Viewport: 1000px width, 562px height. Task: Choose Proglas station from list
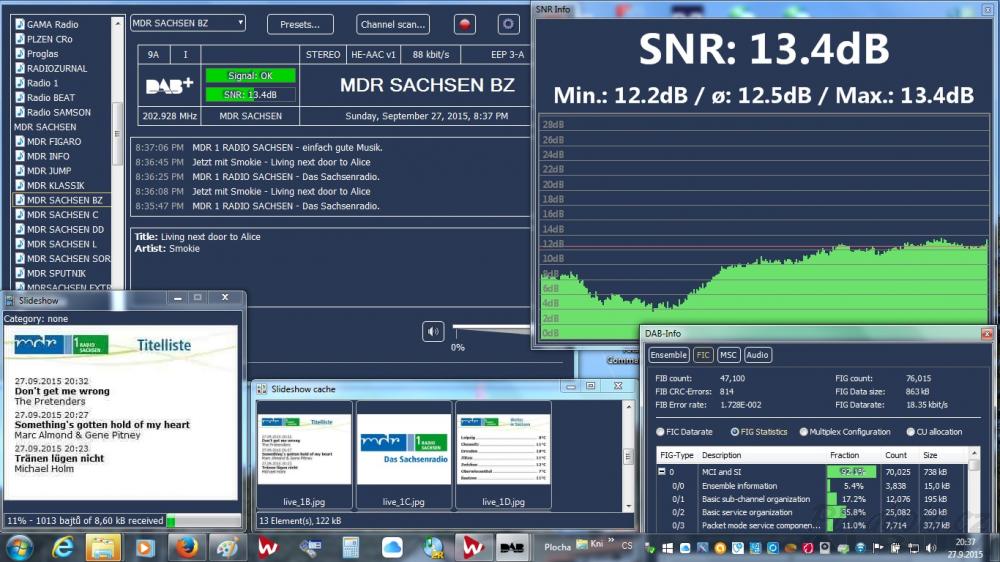42,54
